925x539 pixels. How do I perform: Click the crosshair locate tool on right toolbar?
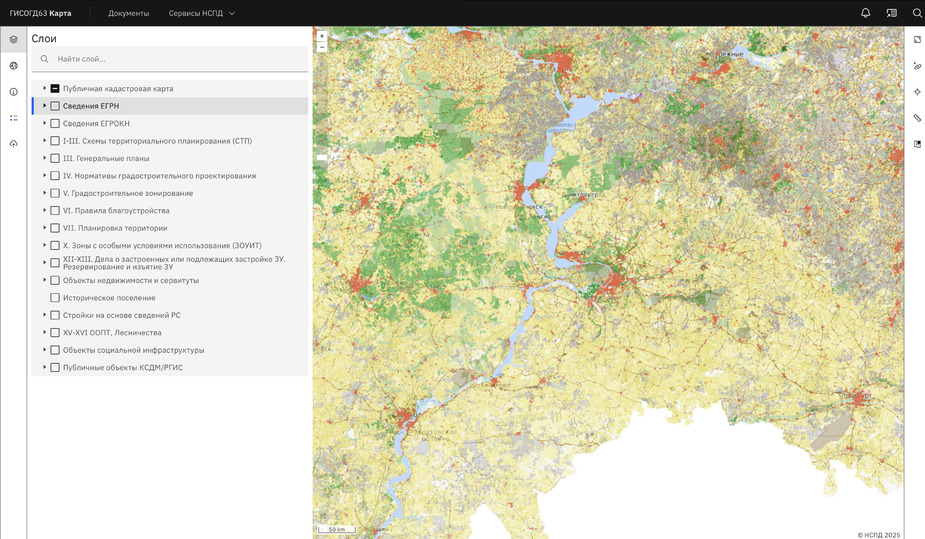tap(917, 92)
